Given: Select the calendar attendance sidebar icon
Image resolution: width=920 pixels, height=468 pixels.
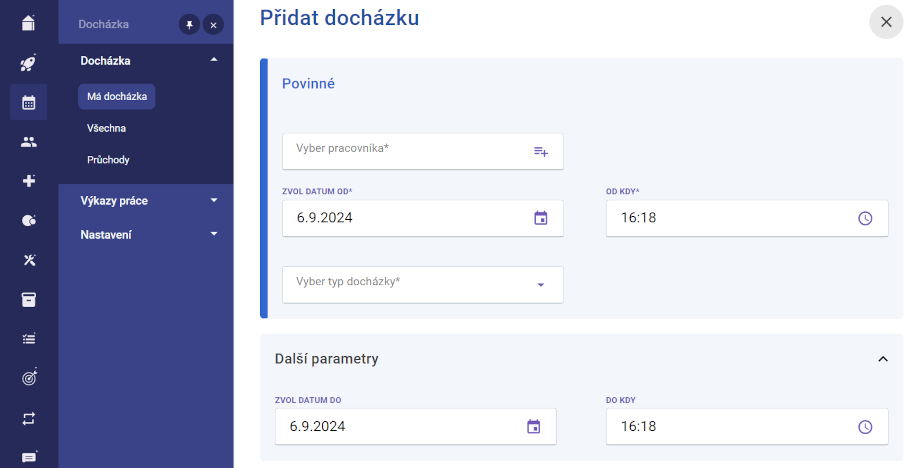Looking at the screenshot, I should coord(28,103).
